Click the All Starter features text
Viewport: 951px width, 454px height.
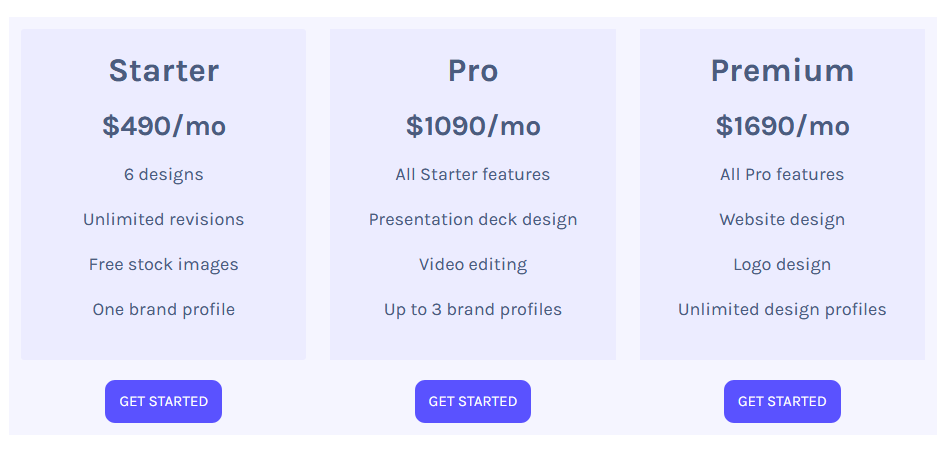pyautogui.click(x=472, y=174)
